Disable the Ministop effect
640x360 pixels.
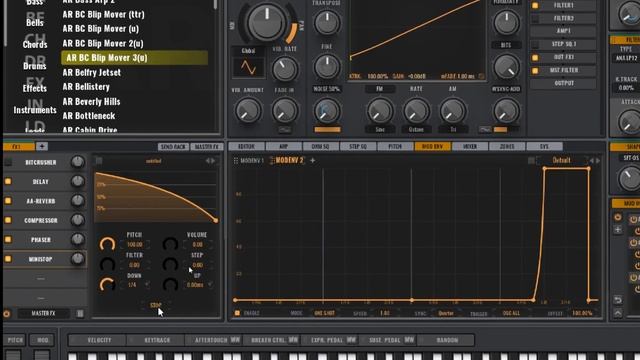coord(8,259)
